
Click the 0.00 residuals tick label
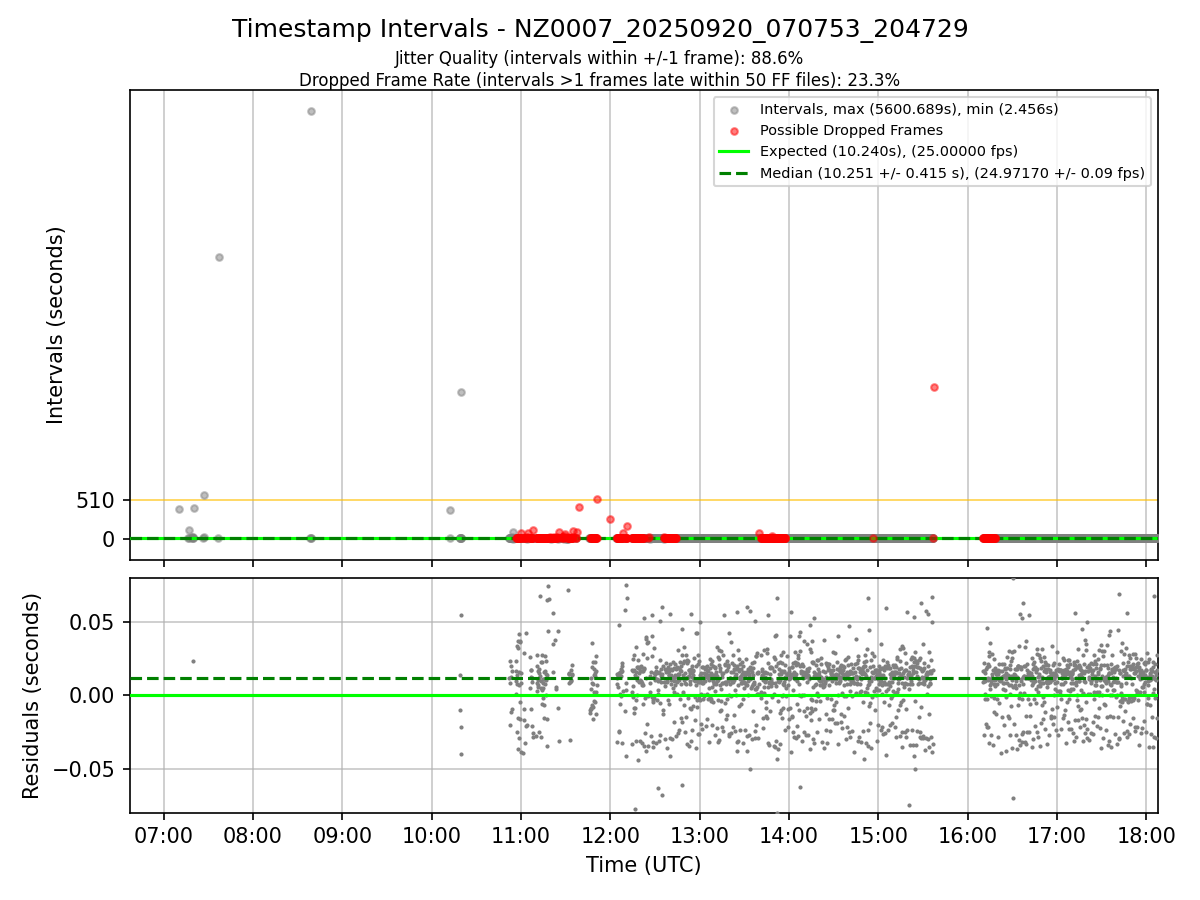coord(92,695)
